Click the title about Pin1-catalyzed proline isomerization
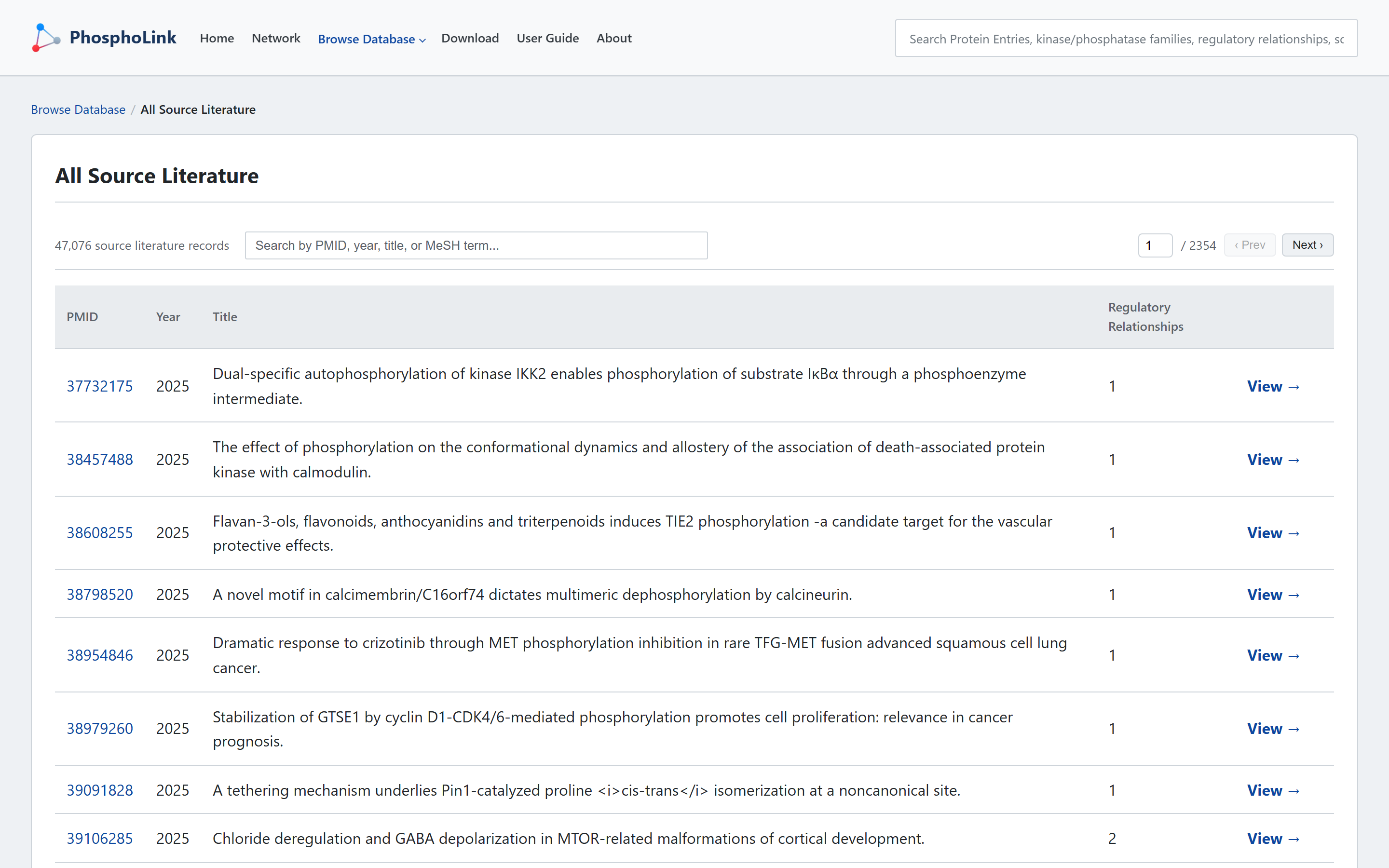This screenshot has height=868, width=1389. click(x=586, y=790)
